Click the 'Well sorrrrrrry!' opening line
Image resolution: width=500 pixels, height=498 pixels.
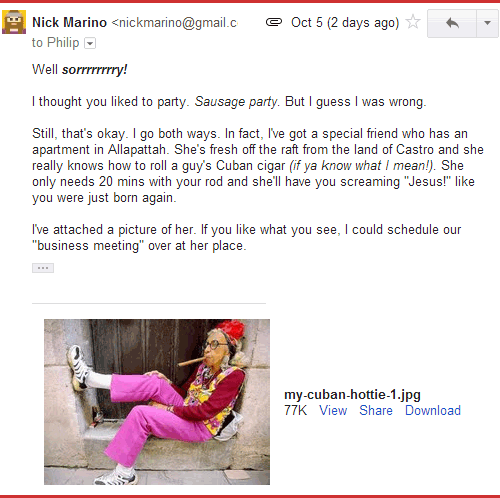80,70
